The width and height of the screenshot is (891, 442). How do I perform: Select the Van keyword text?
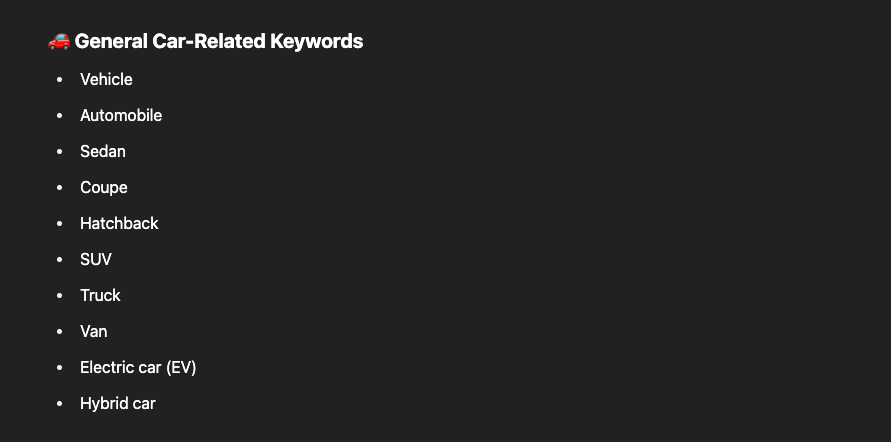click(94, 331)
